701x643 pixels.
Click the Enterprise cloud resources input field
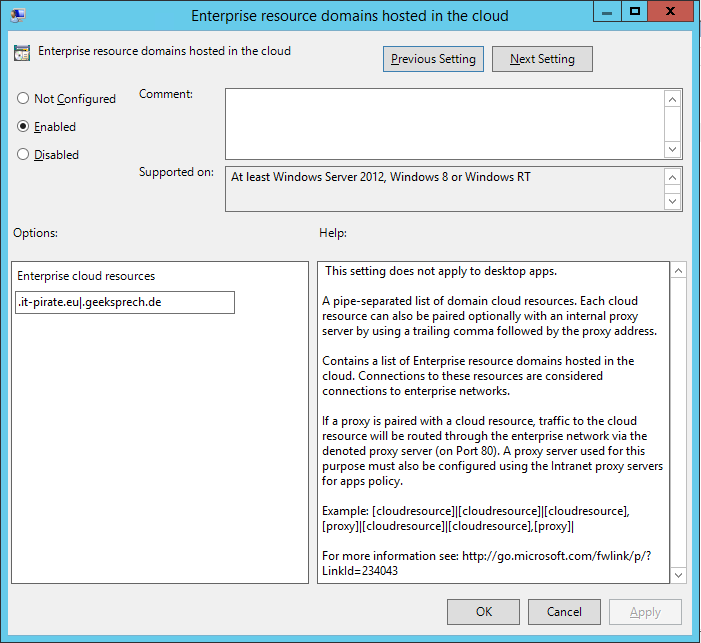click(x=125, y=302)
